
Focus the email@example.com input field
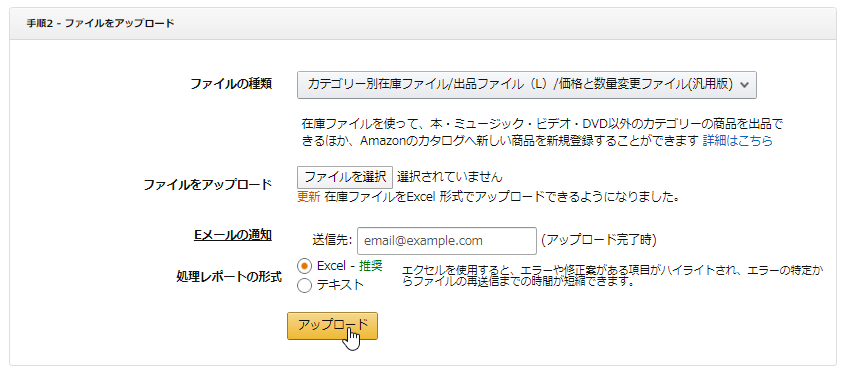click(x=447, y=241)
